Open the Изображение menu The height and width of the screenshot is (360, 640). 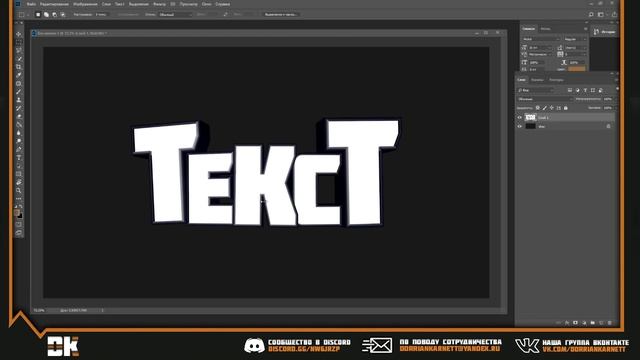coord(85,4)
